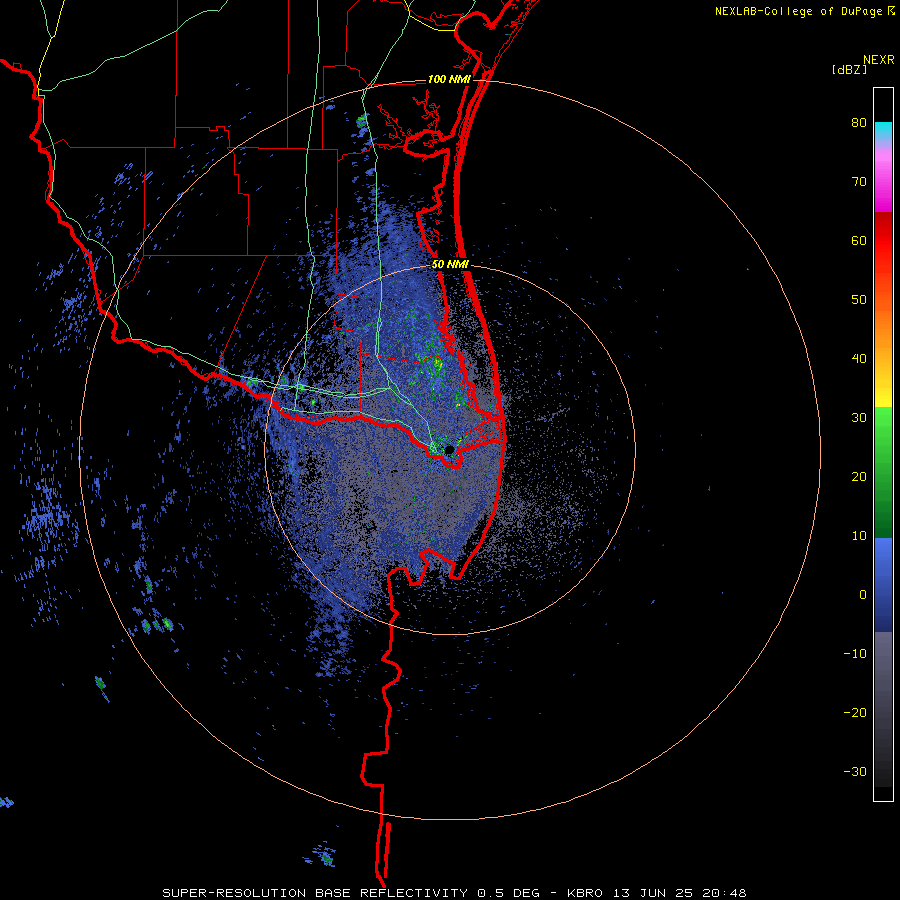
Task: Select the -10 value on the dBZ scale
Action: tap(855, 654)
